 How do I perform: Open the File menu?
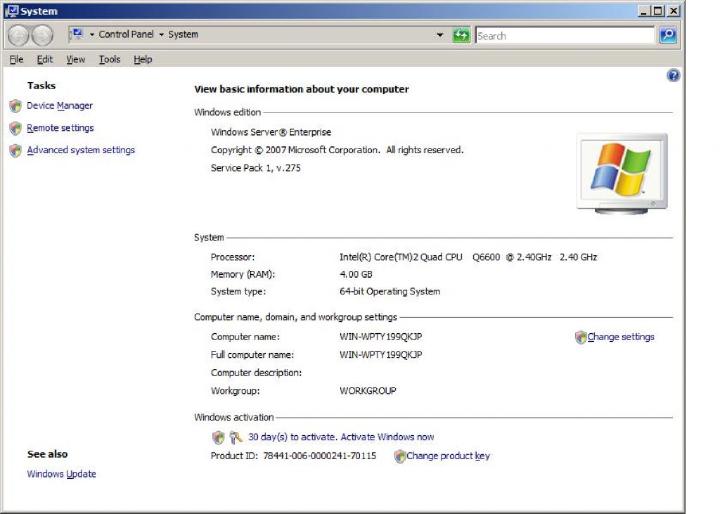point(17,59)
